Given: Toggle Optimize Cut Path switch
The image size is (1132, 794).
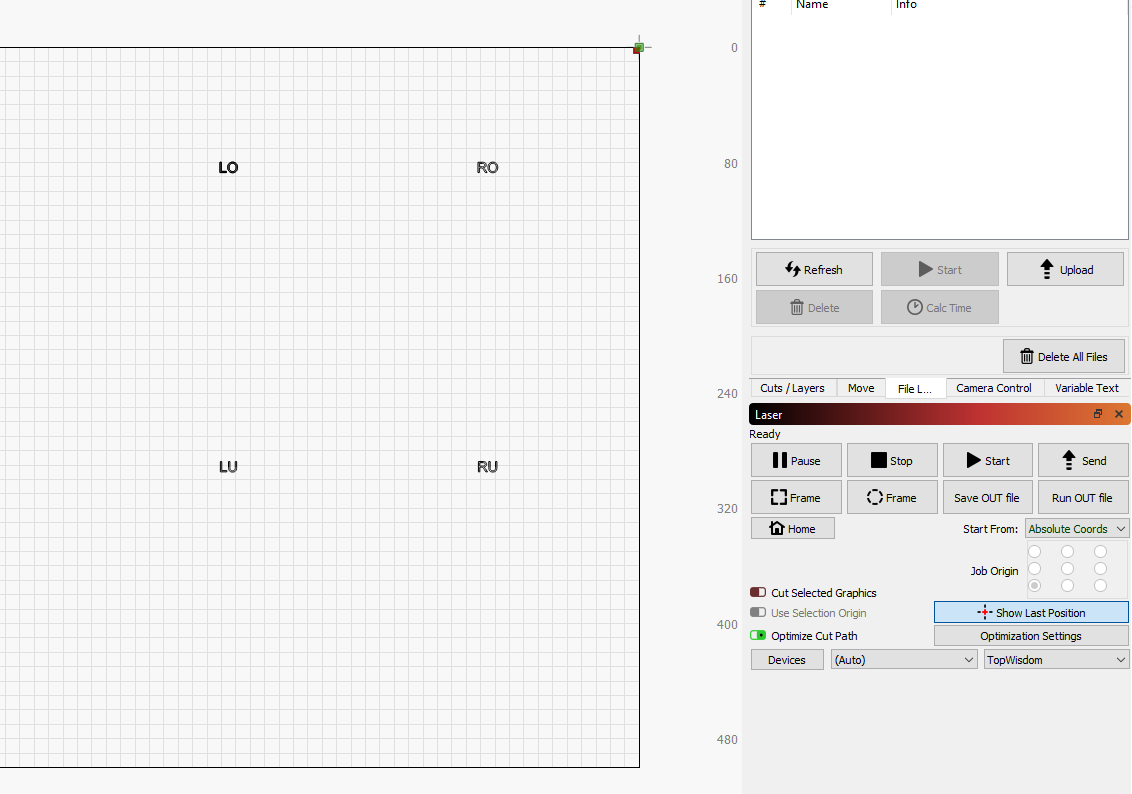Looking at the screenshot, I should pos(758,636).
